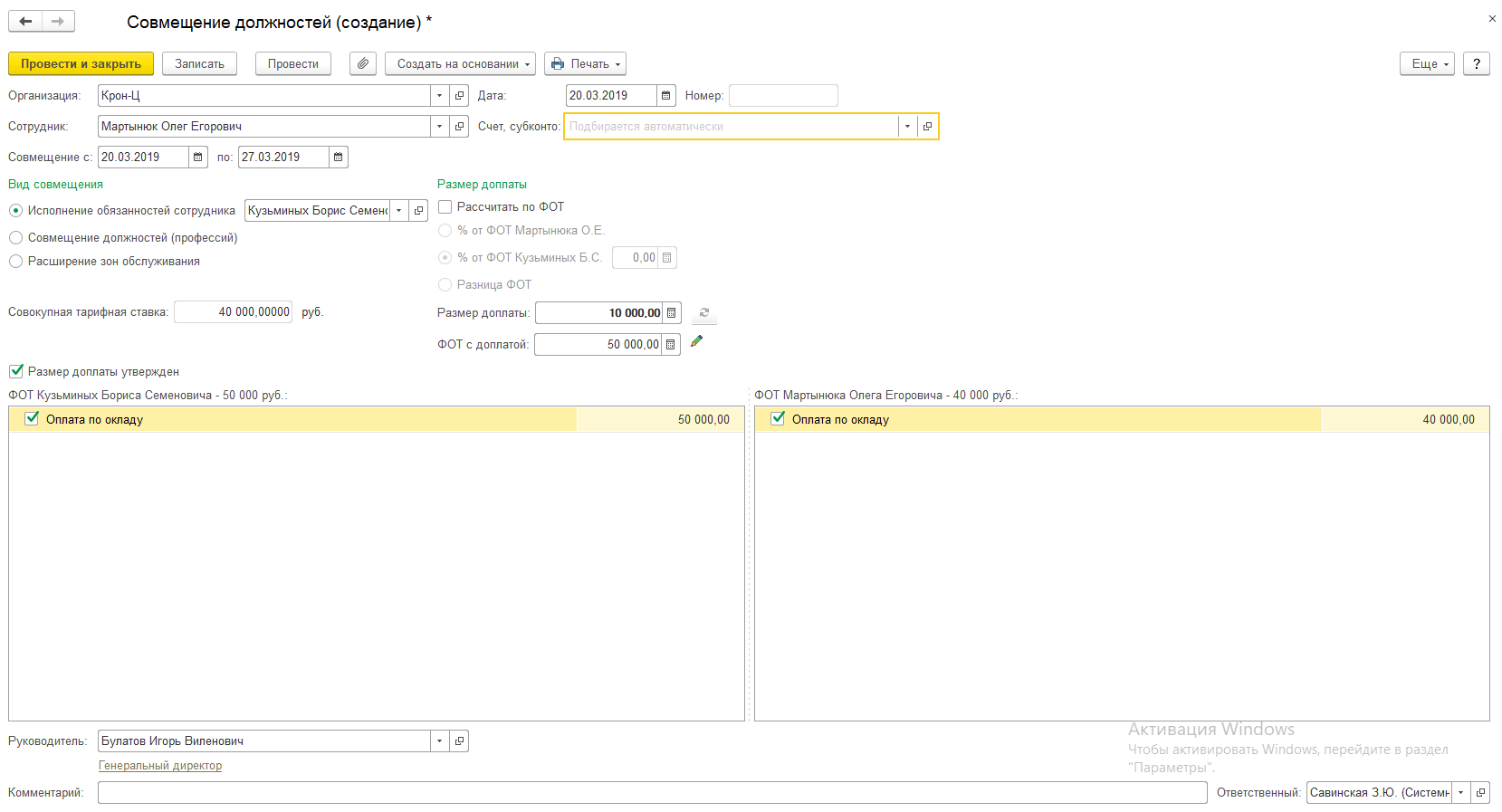The height and width of the screenshot is (812, 1502).
Task: Expand the Сотрудник dropdown list
Action: coord(440,127)
